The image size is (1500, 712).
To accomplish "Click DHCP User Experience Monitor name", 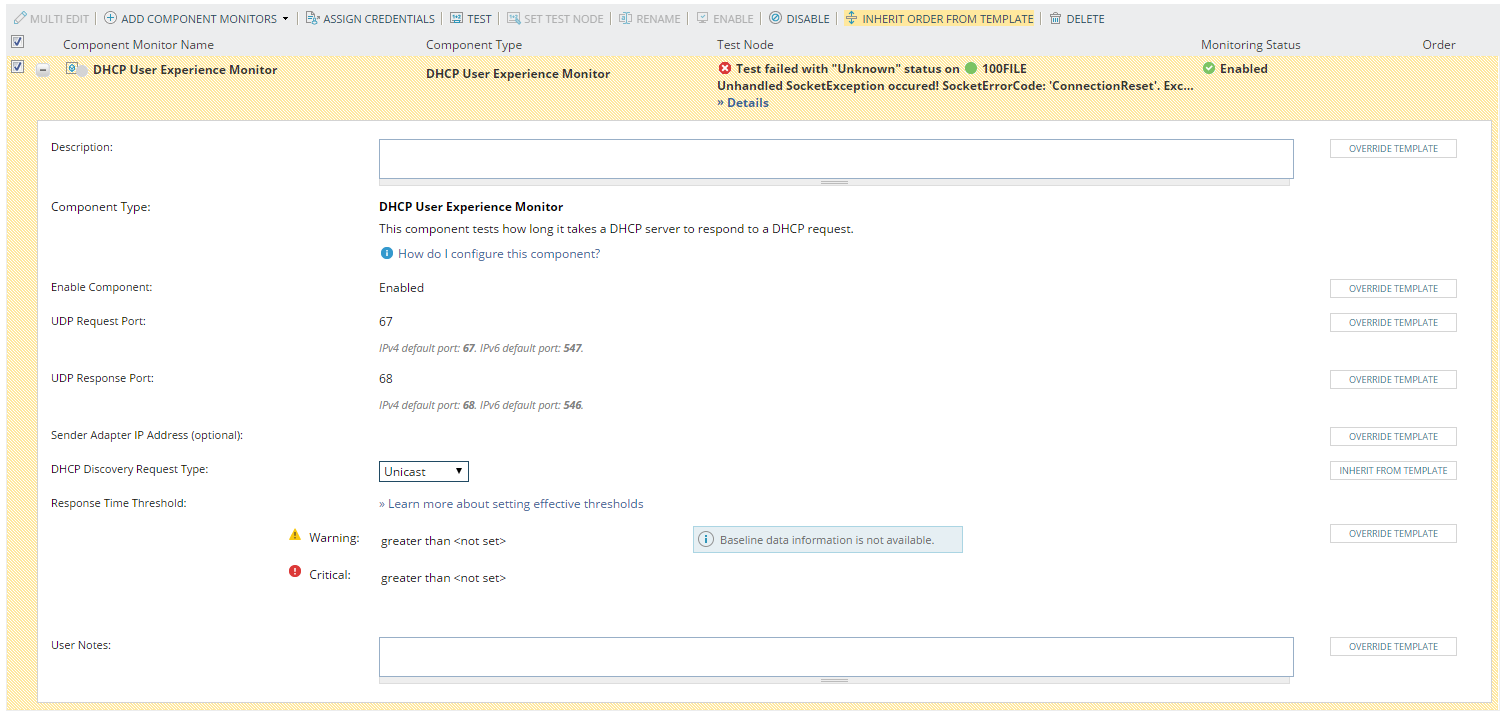I will pos(185,70).
